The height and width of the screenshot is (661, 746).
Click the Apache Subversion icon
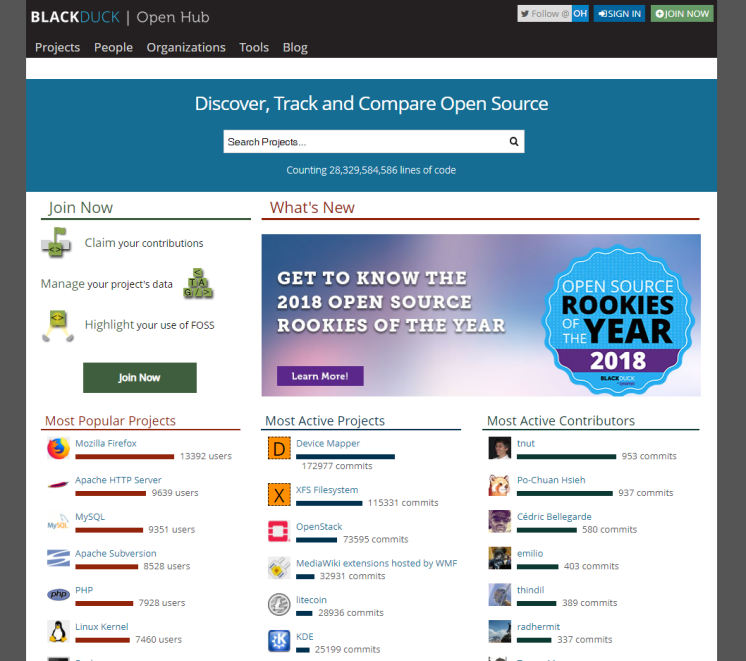[58, 558]
